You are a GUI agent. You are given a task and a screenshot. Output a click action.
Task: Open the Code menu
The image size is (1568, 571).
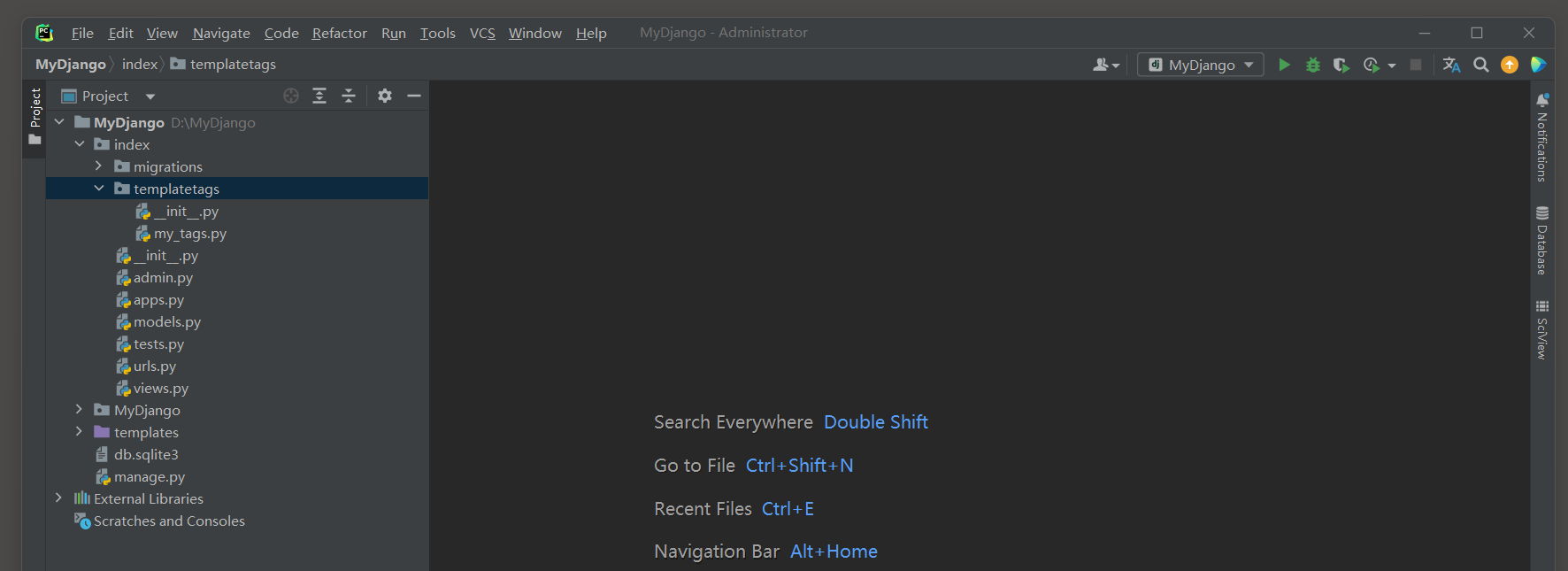(281, 33)
